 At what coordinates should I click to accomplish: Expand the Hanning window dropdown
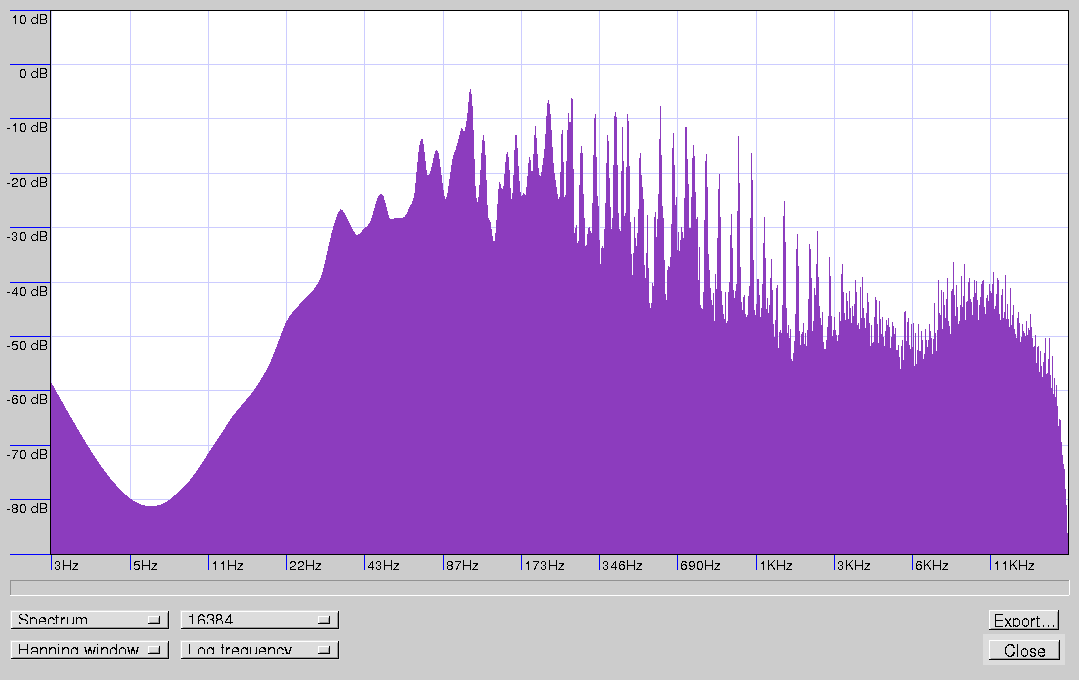[89, 650]
